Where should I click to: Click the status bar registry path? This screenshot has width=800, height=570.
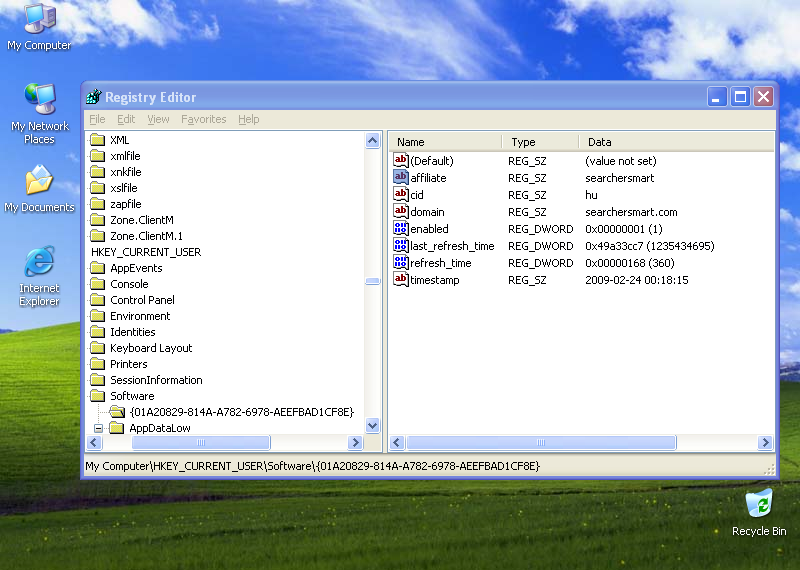[312, 466]
